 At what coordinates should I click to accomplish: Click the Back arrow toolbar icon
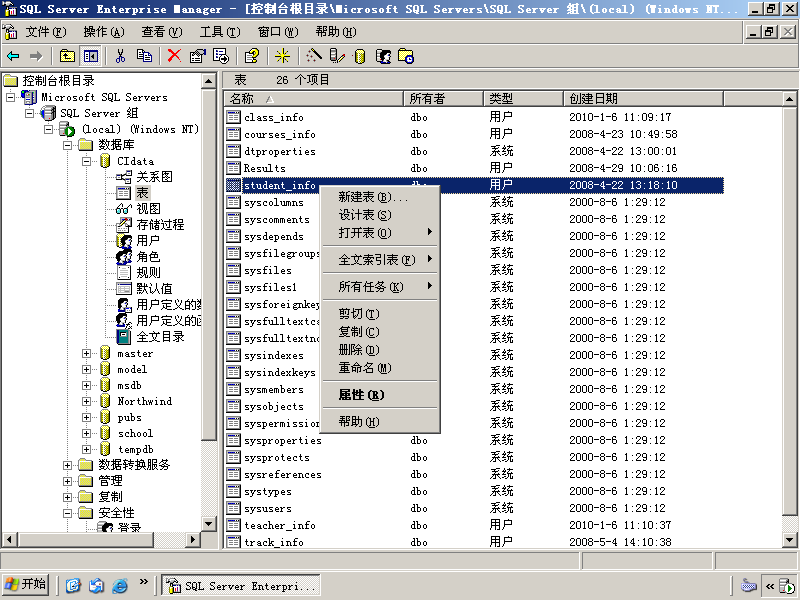(14, 56)
